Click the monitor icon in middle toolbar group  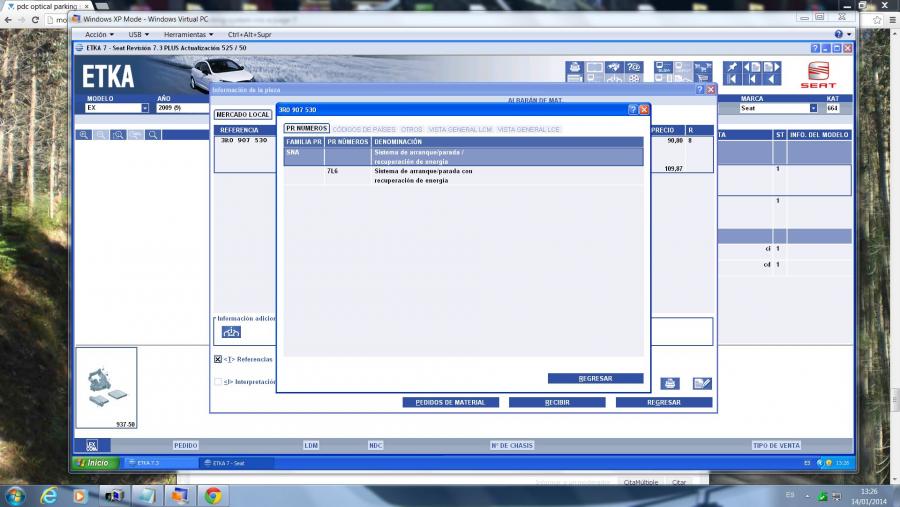[x=664, y=67]
